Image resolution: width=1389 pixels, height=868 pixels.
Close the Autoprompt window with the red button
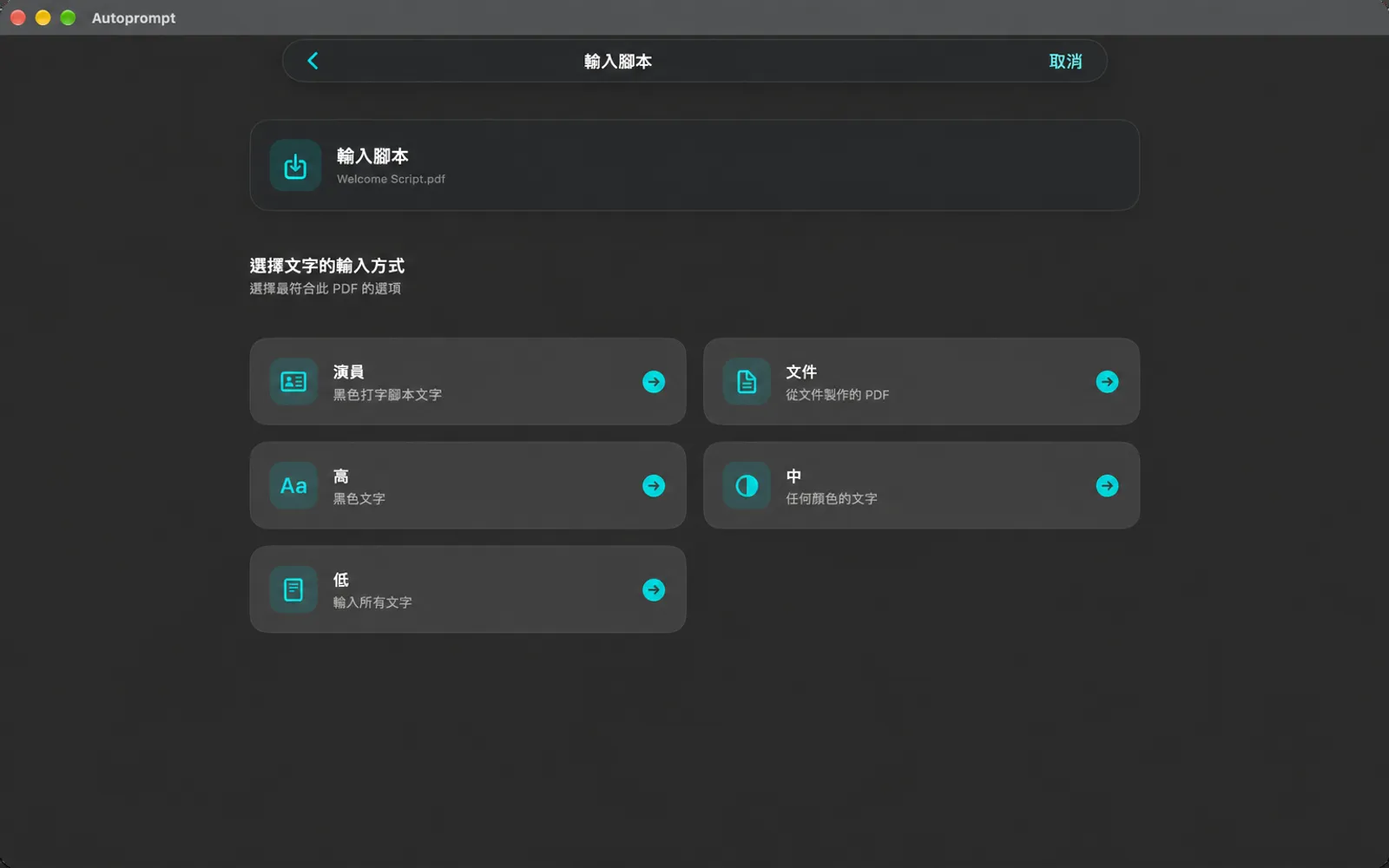point(17,17)
